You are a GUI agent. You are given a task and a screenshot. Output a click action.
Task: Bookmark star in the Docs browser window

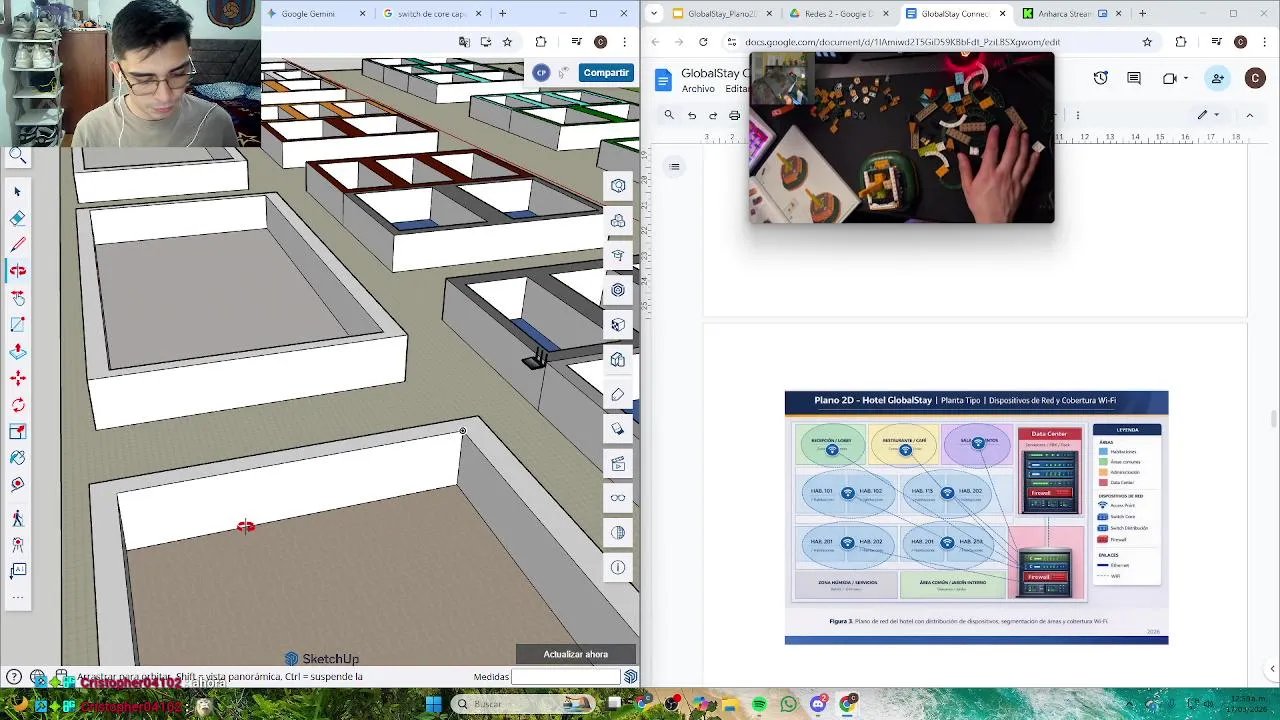tap(1147, 42)
